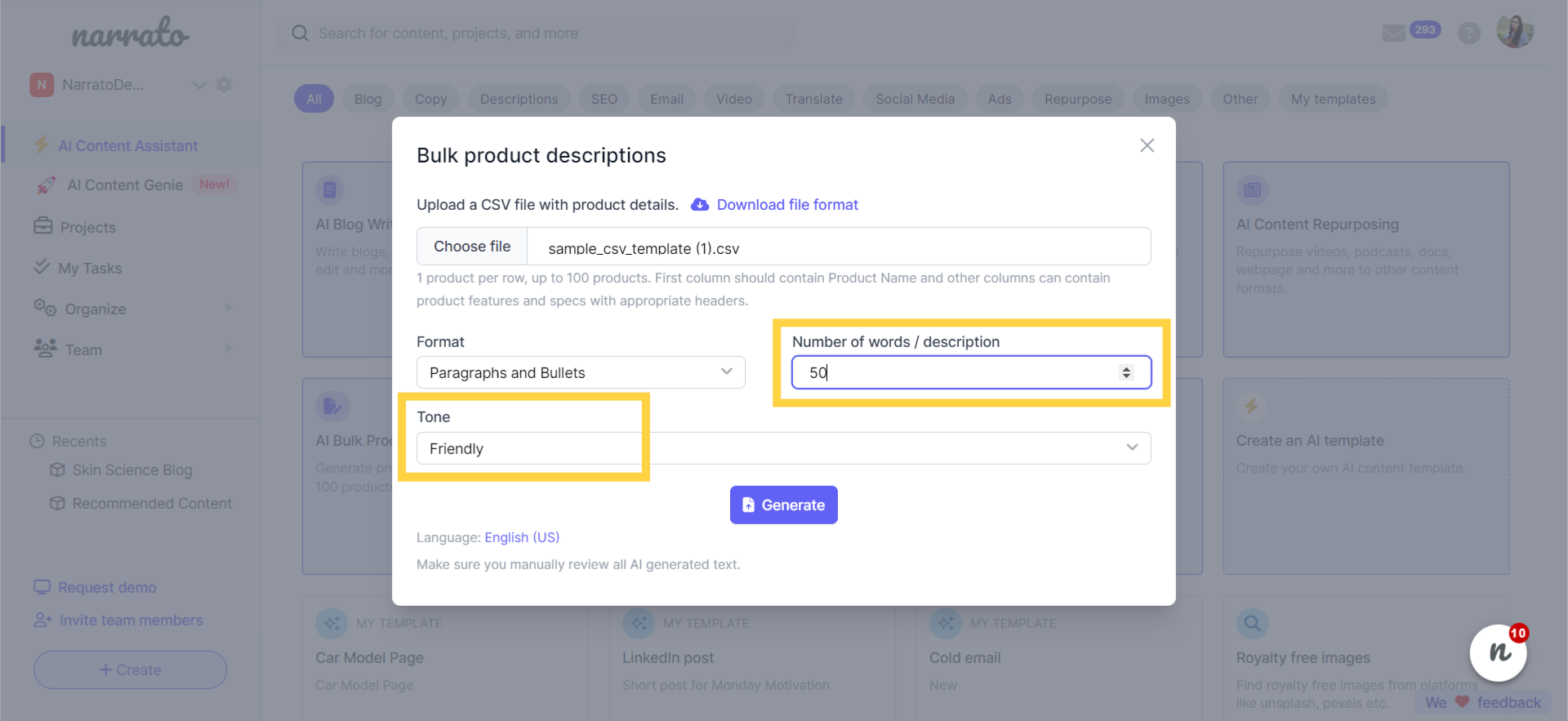This screenshot has height=721, width=1568.
Task: Open My Tasks in sidebar
Action: pos(90,268)
